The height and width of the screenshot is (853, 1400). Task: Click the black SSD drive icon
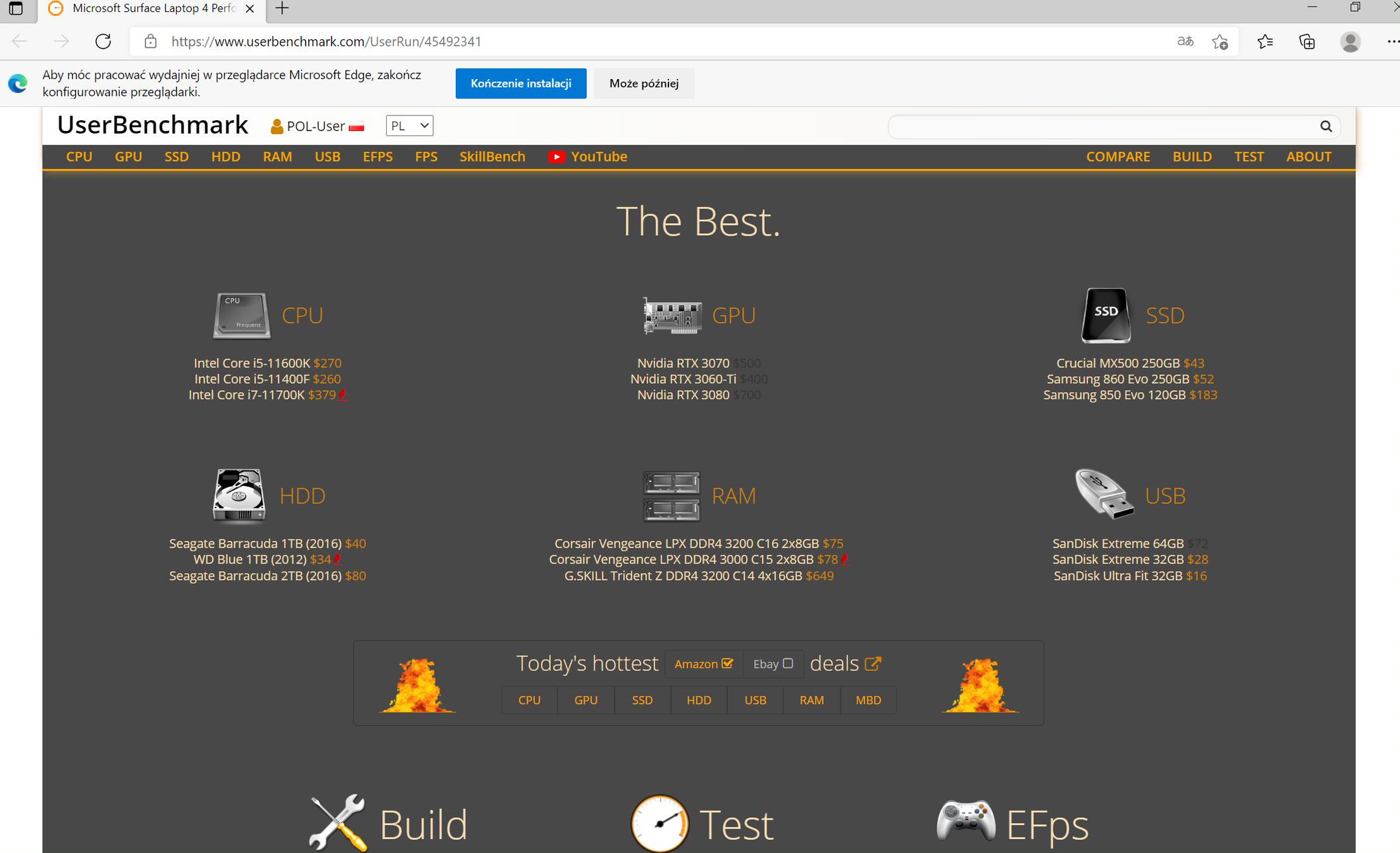point(1106,315)
